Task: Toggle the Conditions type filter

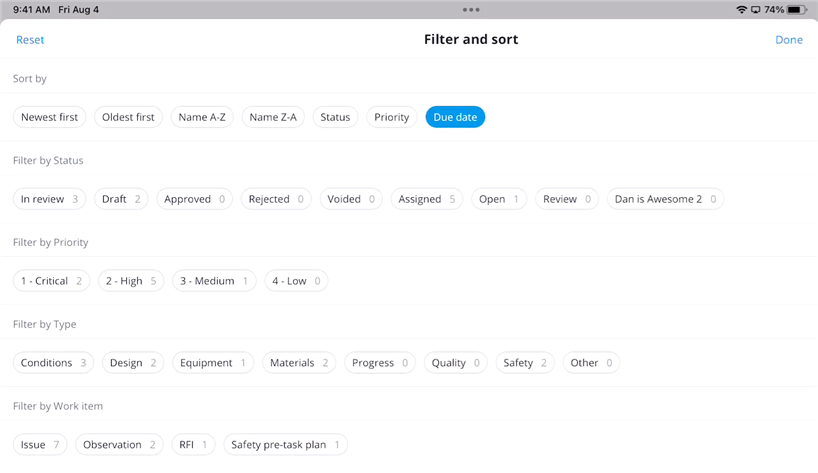Action: [53, 363]
